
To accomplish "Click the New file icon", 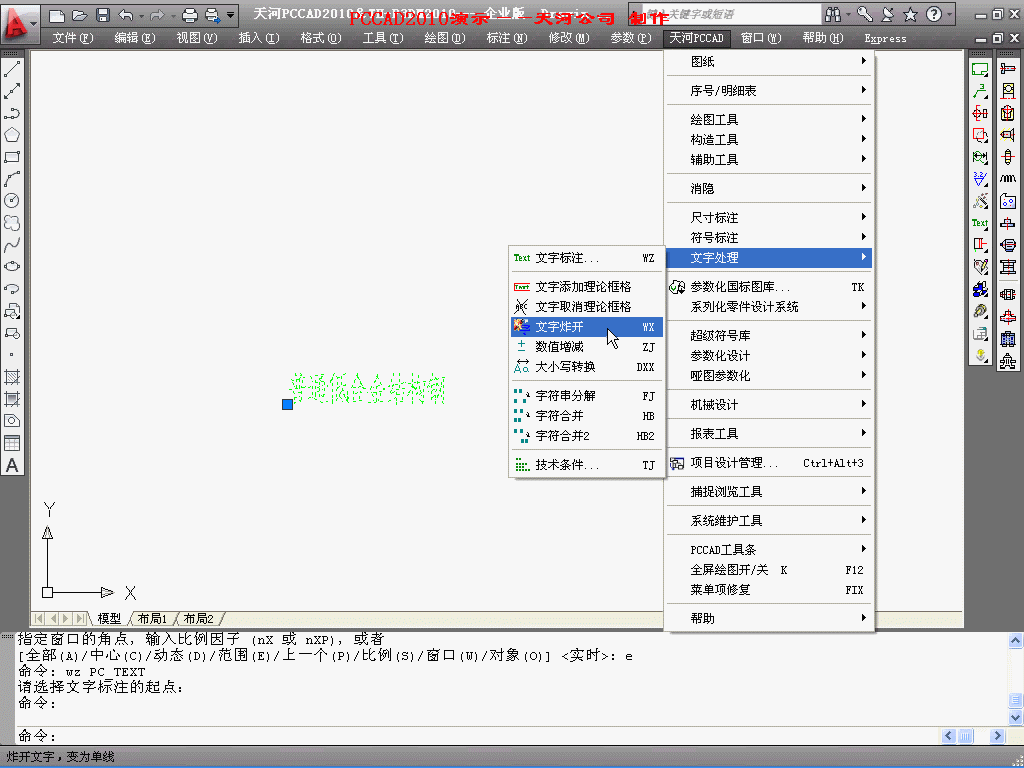I will click(x=57, y=15).
